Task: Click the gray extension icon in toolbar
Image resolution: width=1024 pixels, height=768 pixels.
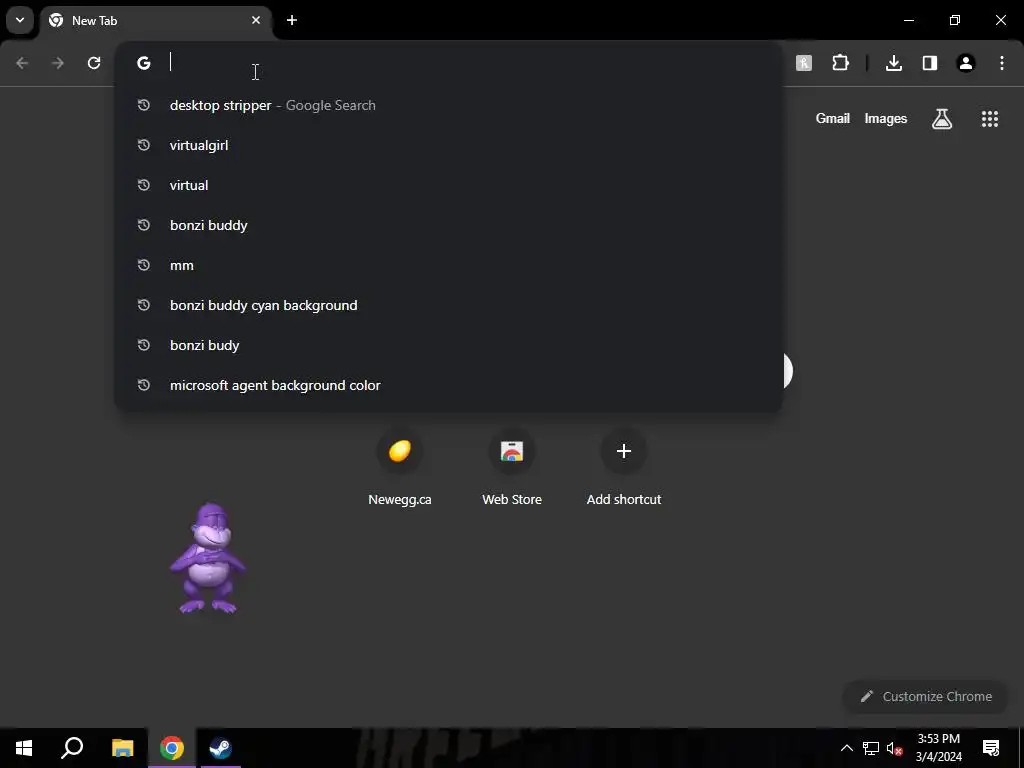Action: [804, 63]
